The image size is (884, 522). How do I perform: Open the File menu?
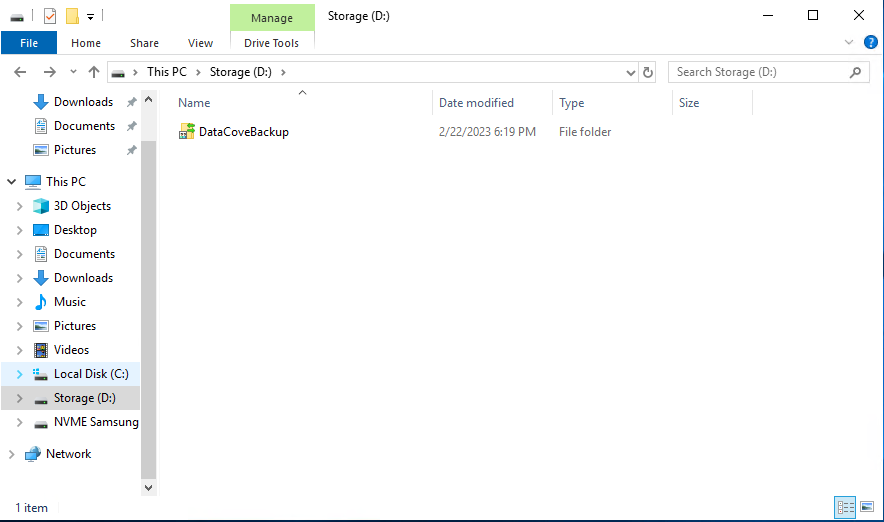[x=29, y=43]
